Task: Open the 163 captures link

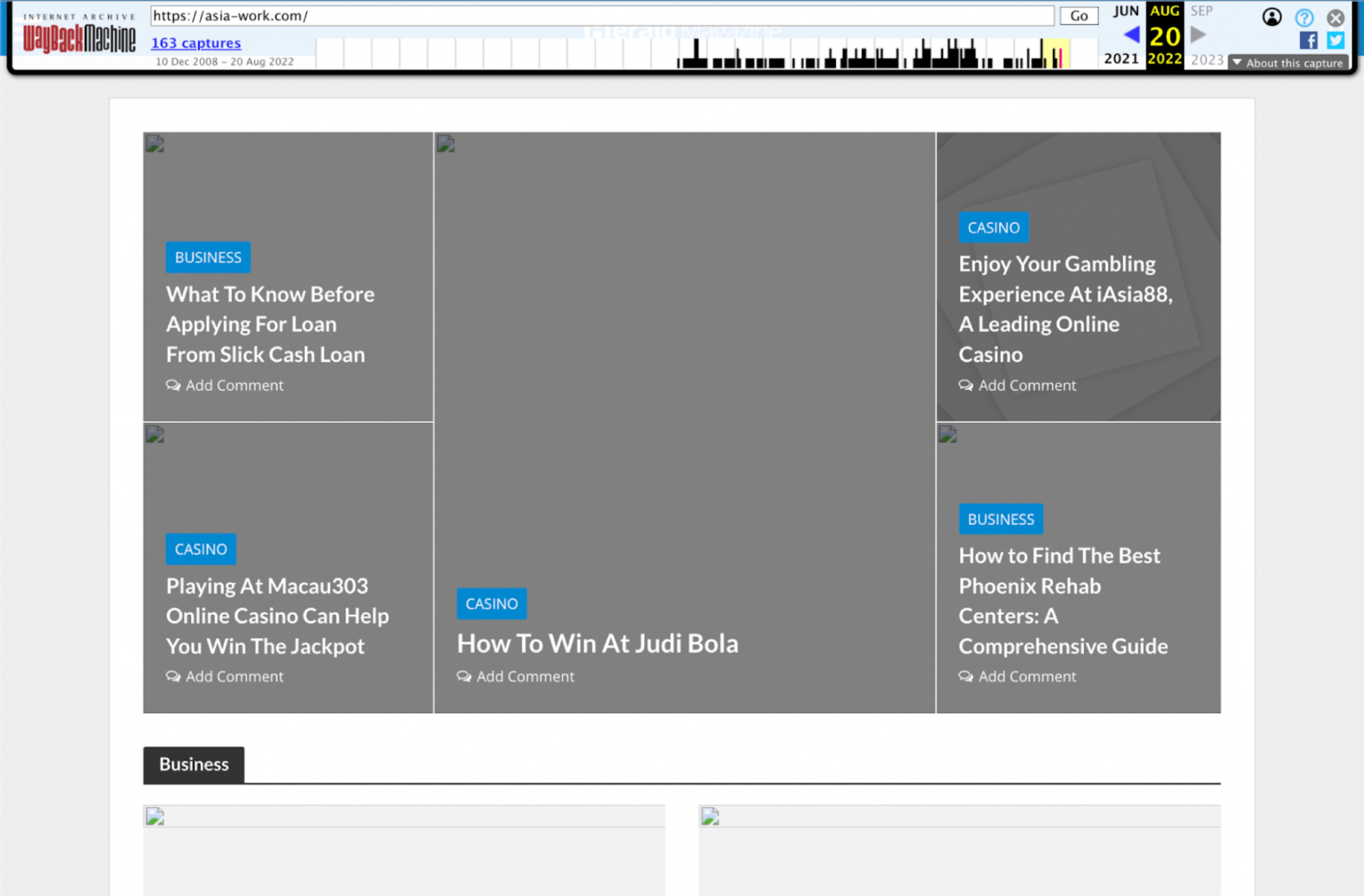Action: coord(196,43)
